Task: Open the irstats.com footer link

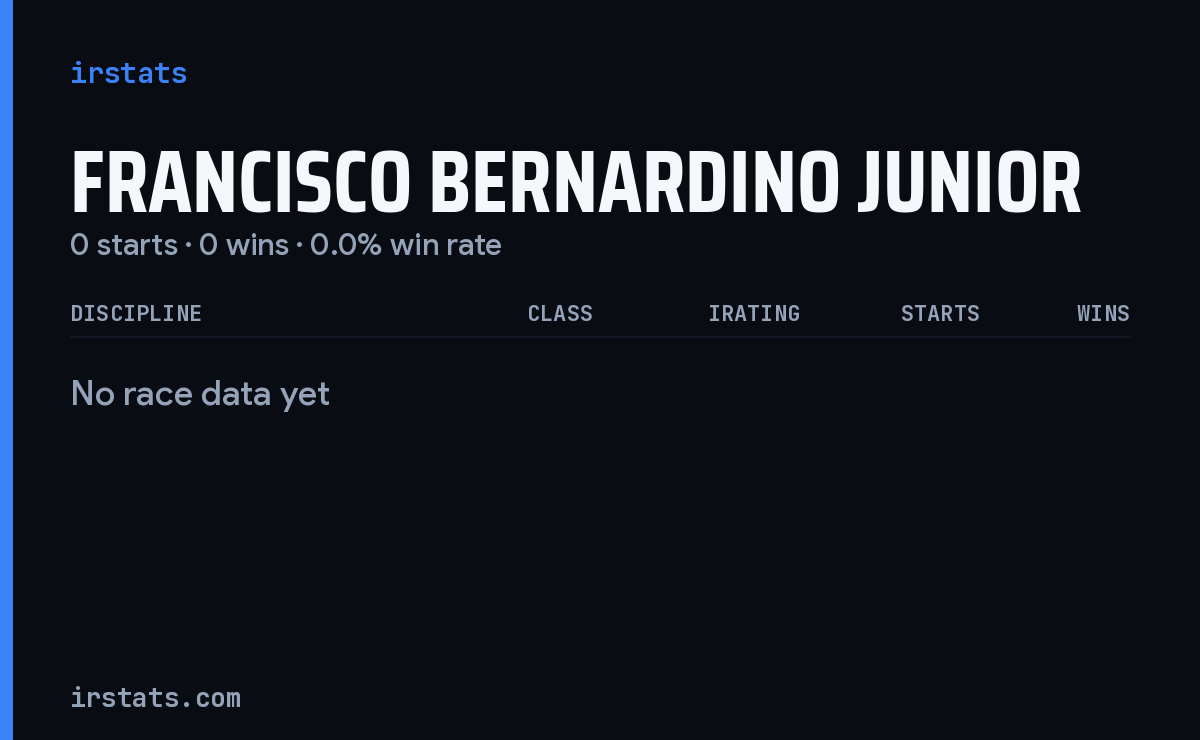Action: click(155, 697)
